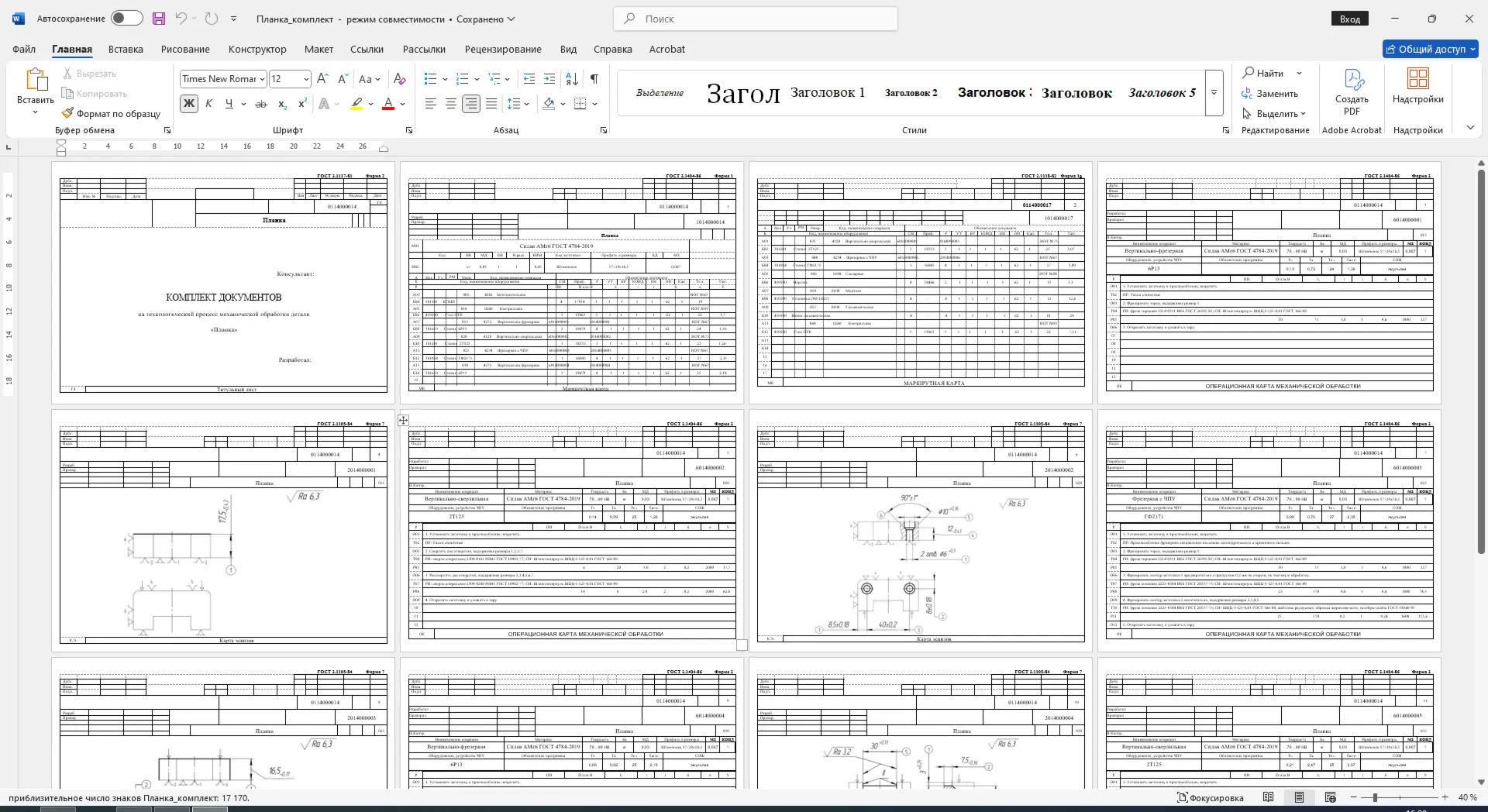
Task: Open the font color swatch button
Action: 389,104
